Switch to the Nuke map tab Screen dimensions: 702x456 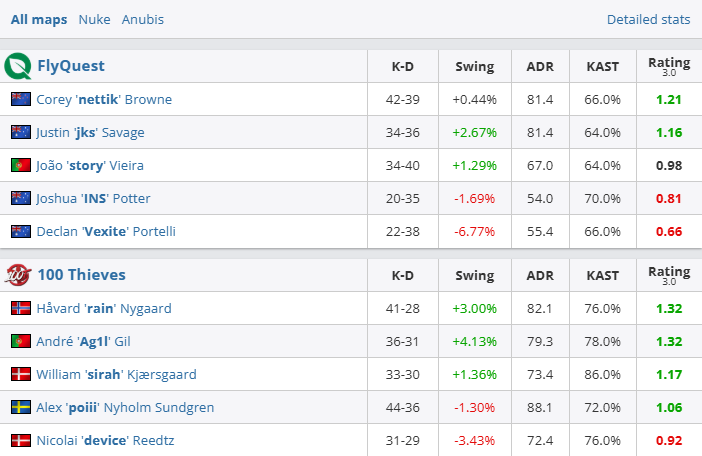94,20
